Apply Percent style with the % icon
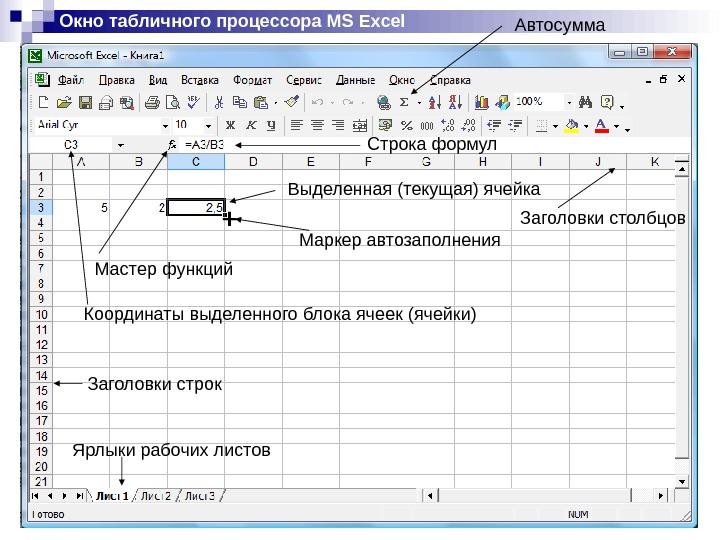 click(x=406, y=125)
